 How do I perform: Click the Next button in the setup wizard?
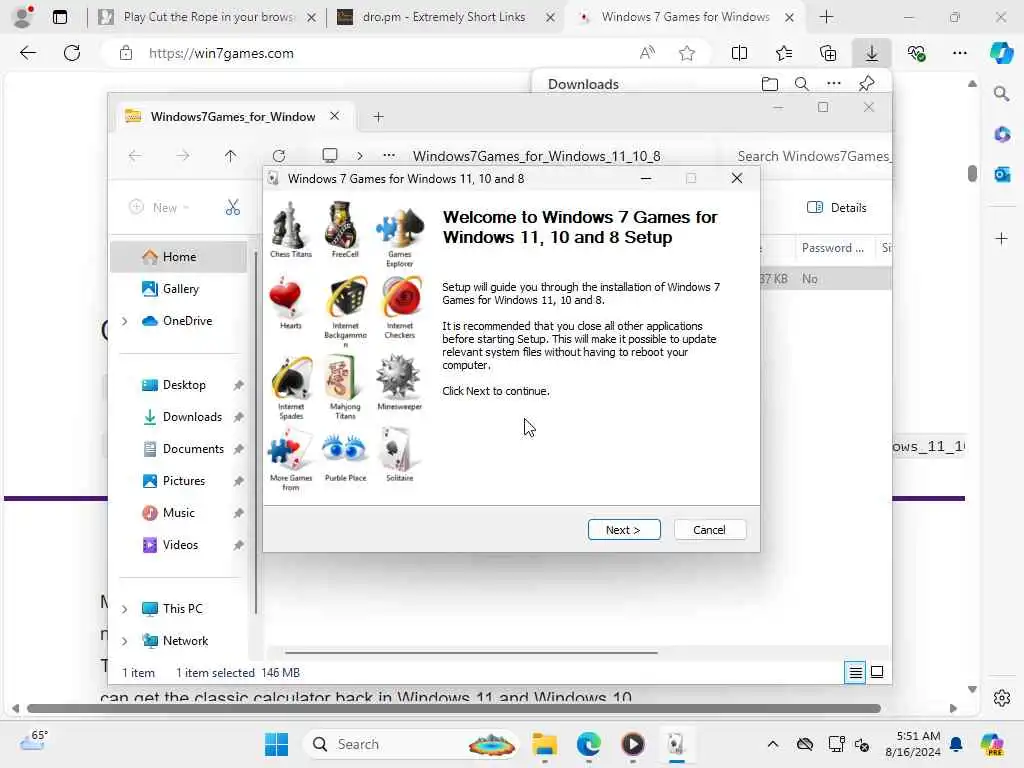click(624, 530)
